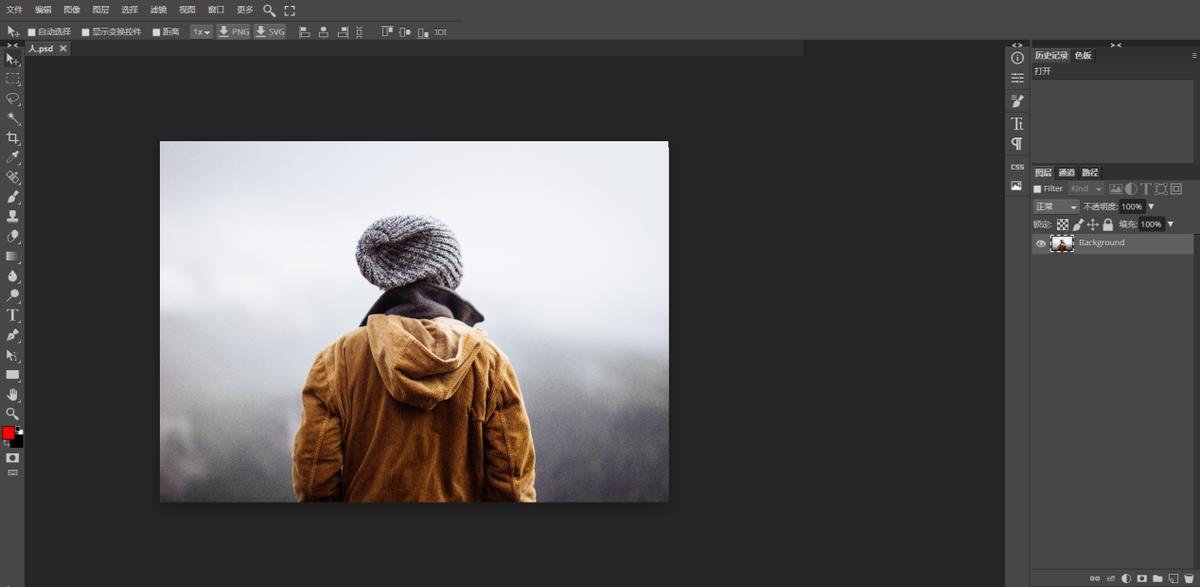Click the red foreground color swatch
This screenshot has width=1200, height=587.
click(x=8, y=433)
